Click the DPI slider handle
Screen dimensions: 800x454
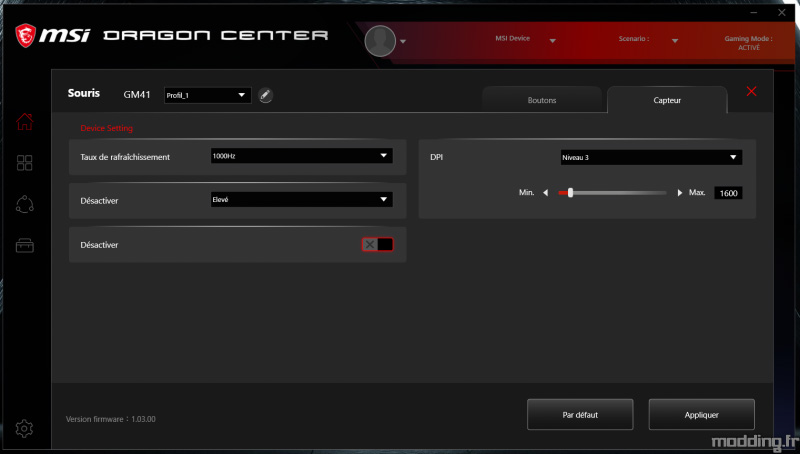click(570, 193)
